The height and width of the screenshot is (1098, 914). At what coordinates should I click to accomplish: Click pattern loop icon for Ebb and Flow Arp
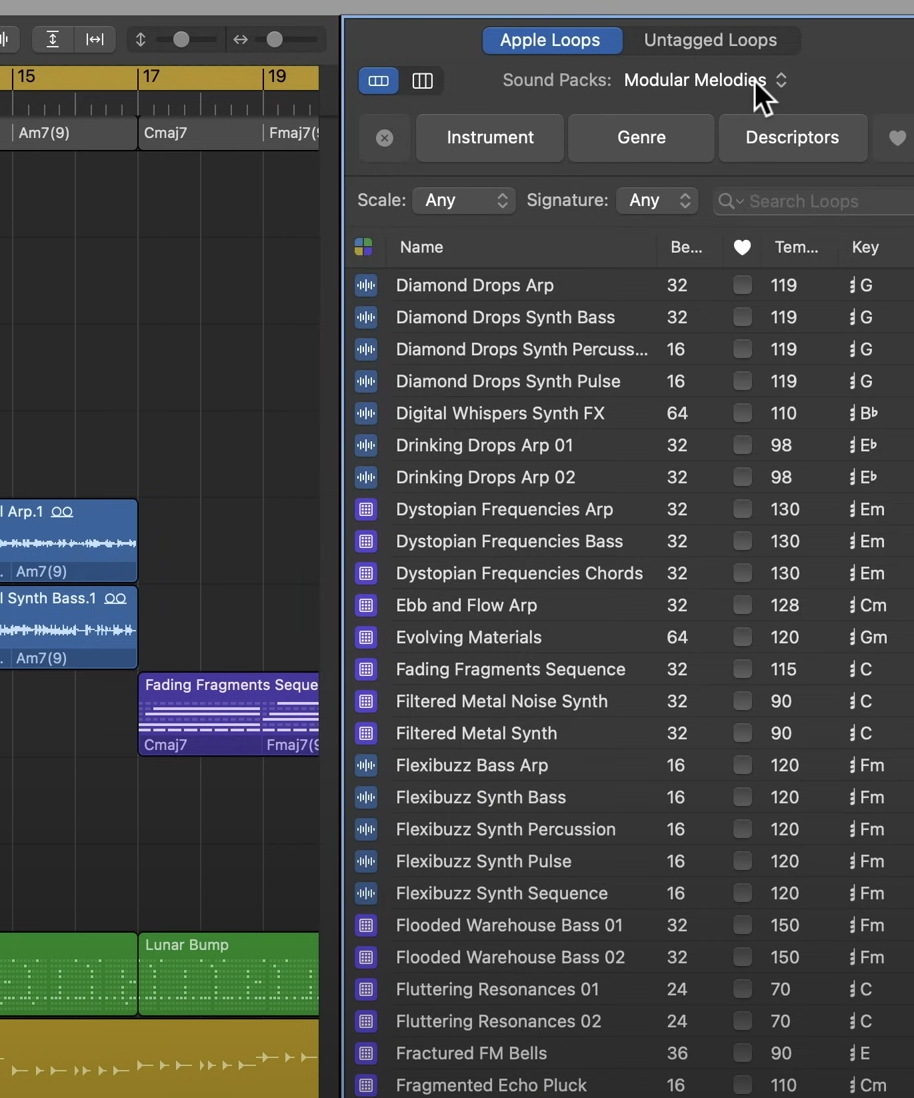(x=366, y=605)
